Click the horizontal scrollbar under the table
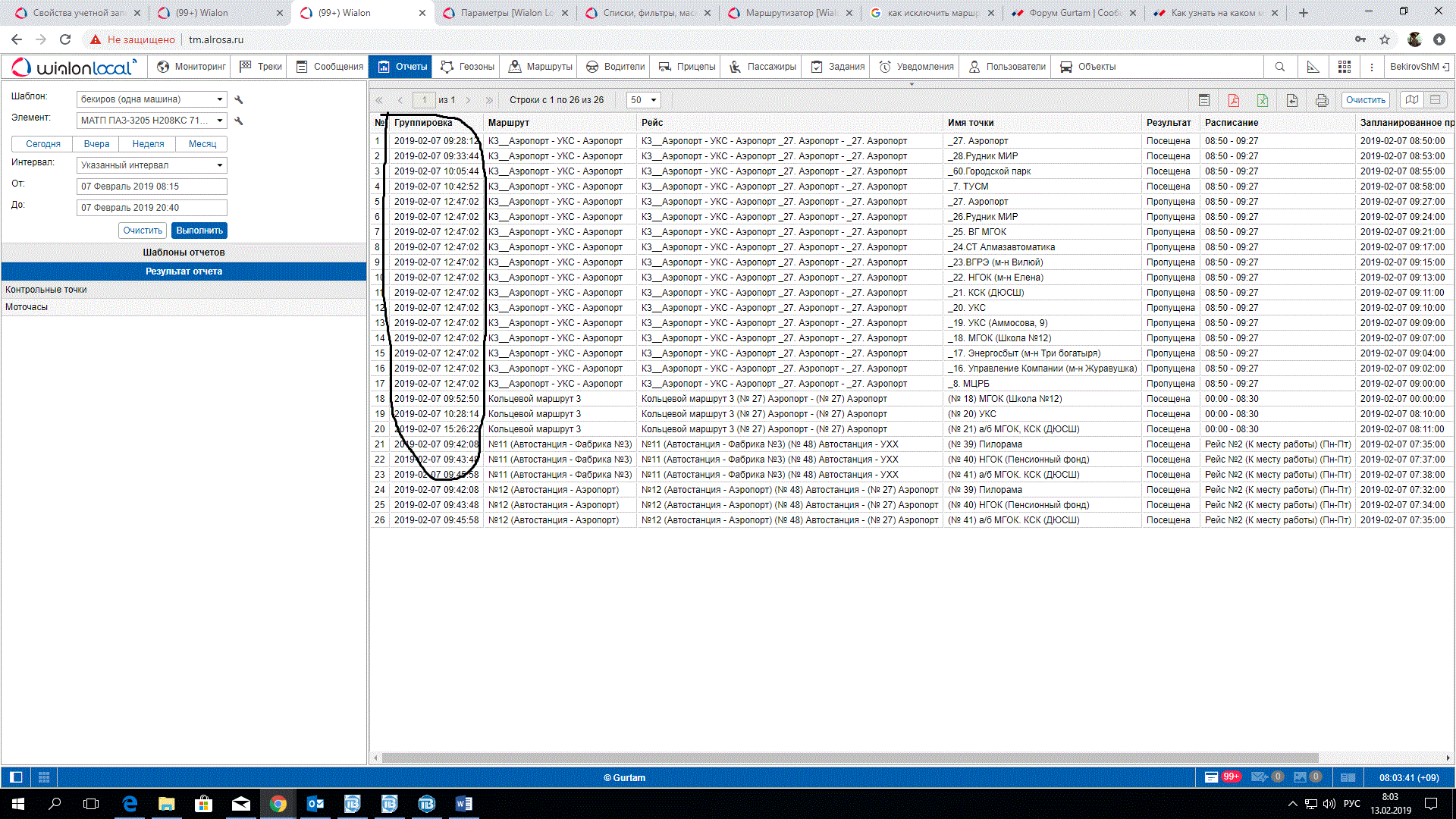 click(849, 758)
